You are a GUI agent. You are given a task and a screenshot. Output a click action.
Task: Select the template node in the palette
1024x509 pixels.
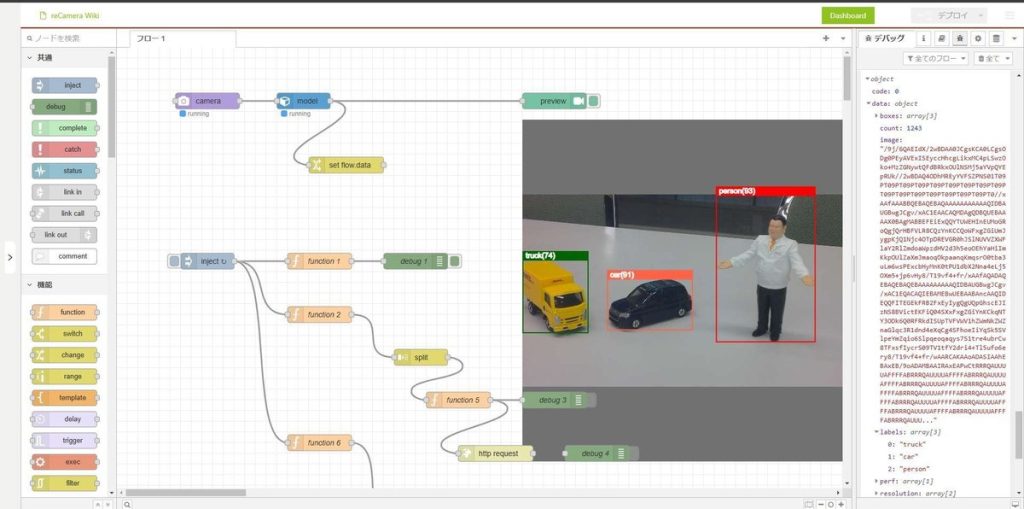65,398
